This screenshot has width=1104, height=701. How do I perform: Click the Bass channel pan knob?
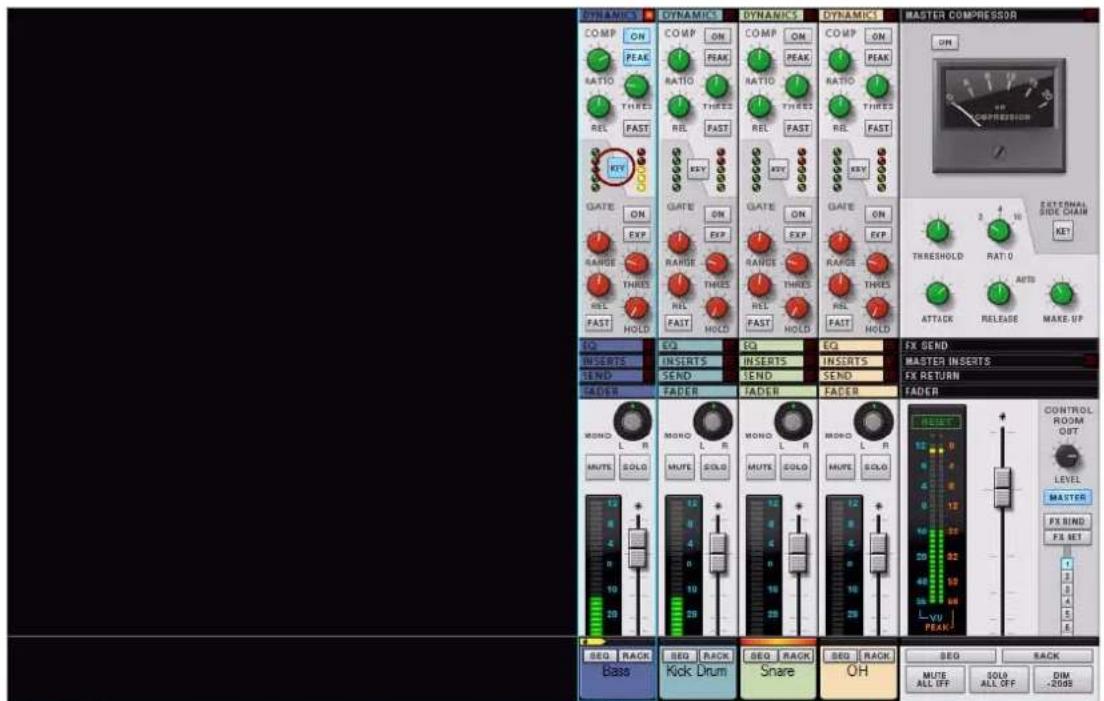click(x=632, y=422)
